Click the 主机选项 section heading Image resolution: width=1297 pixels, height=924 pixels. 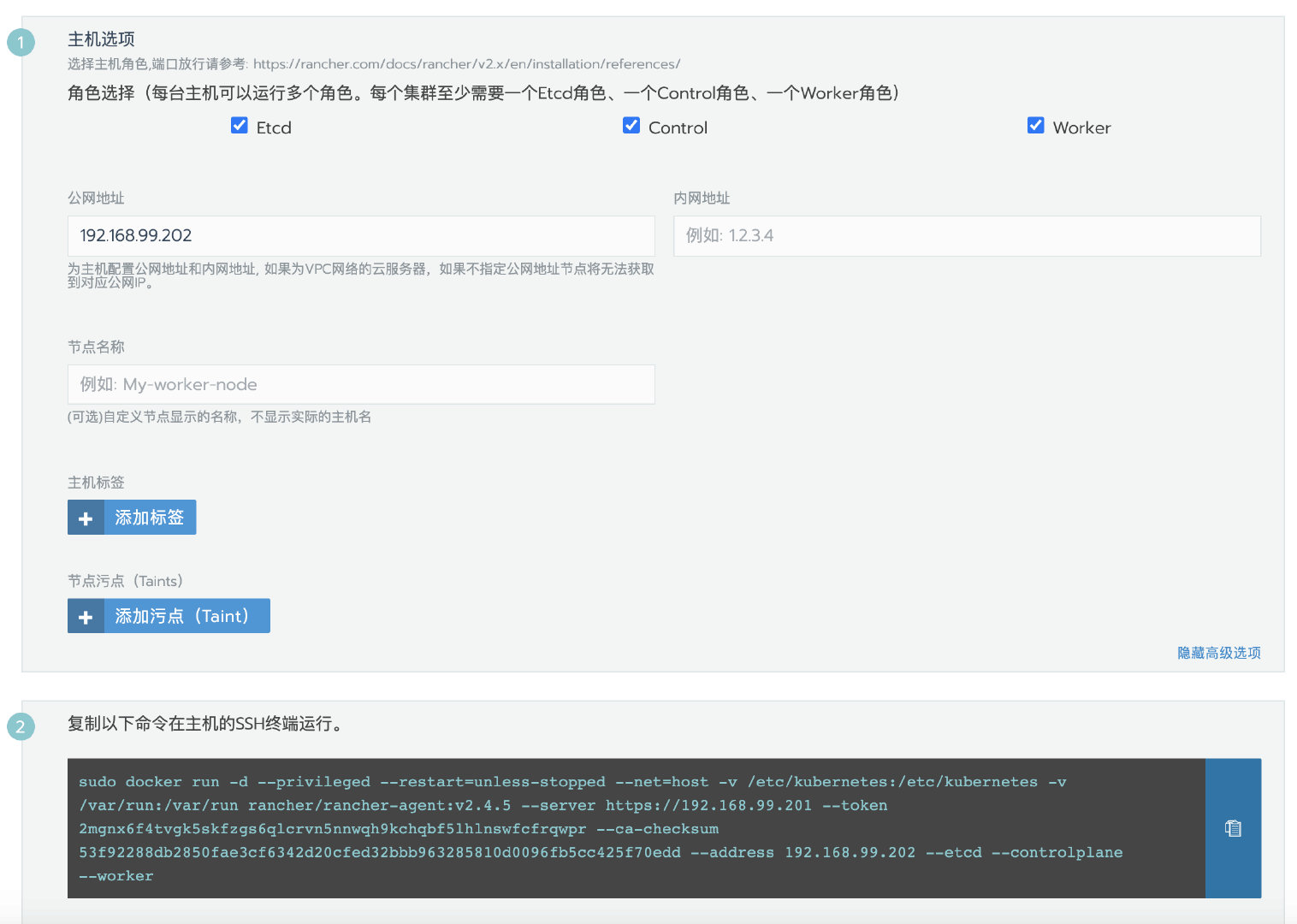[101, 39]
